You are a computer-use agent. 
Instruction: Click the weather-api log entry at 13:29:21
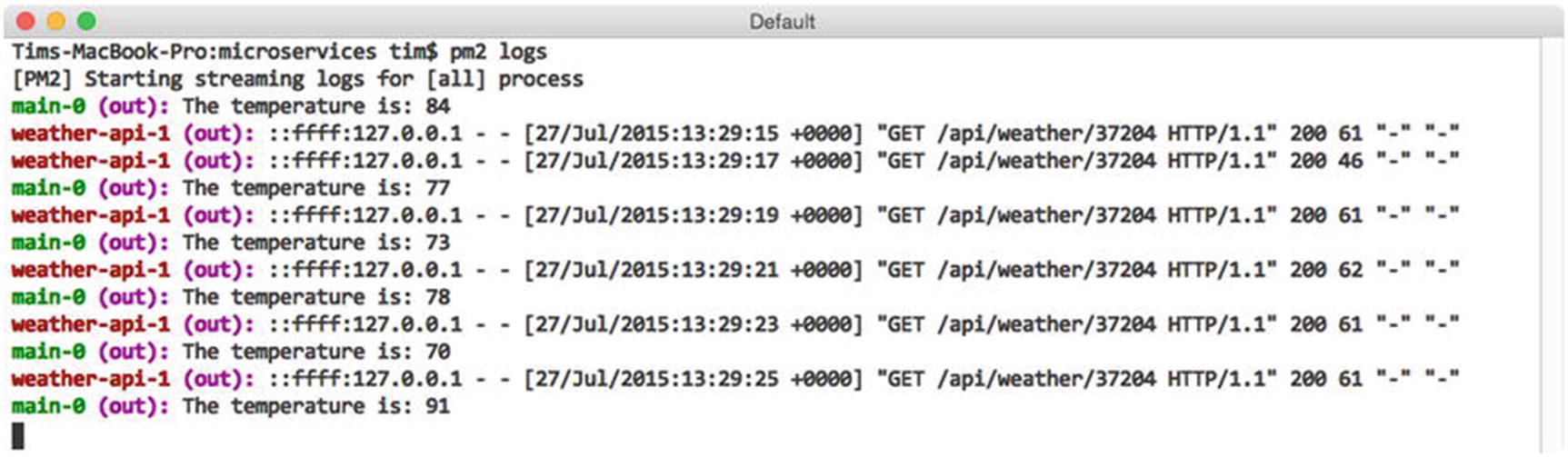734,270
